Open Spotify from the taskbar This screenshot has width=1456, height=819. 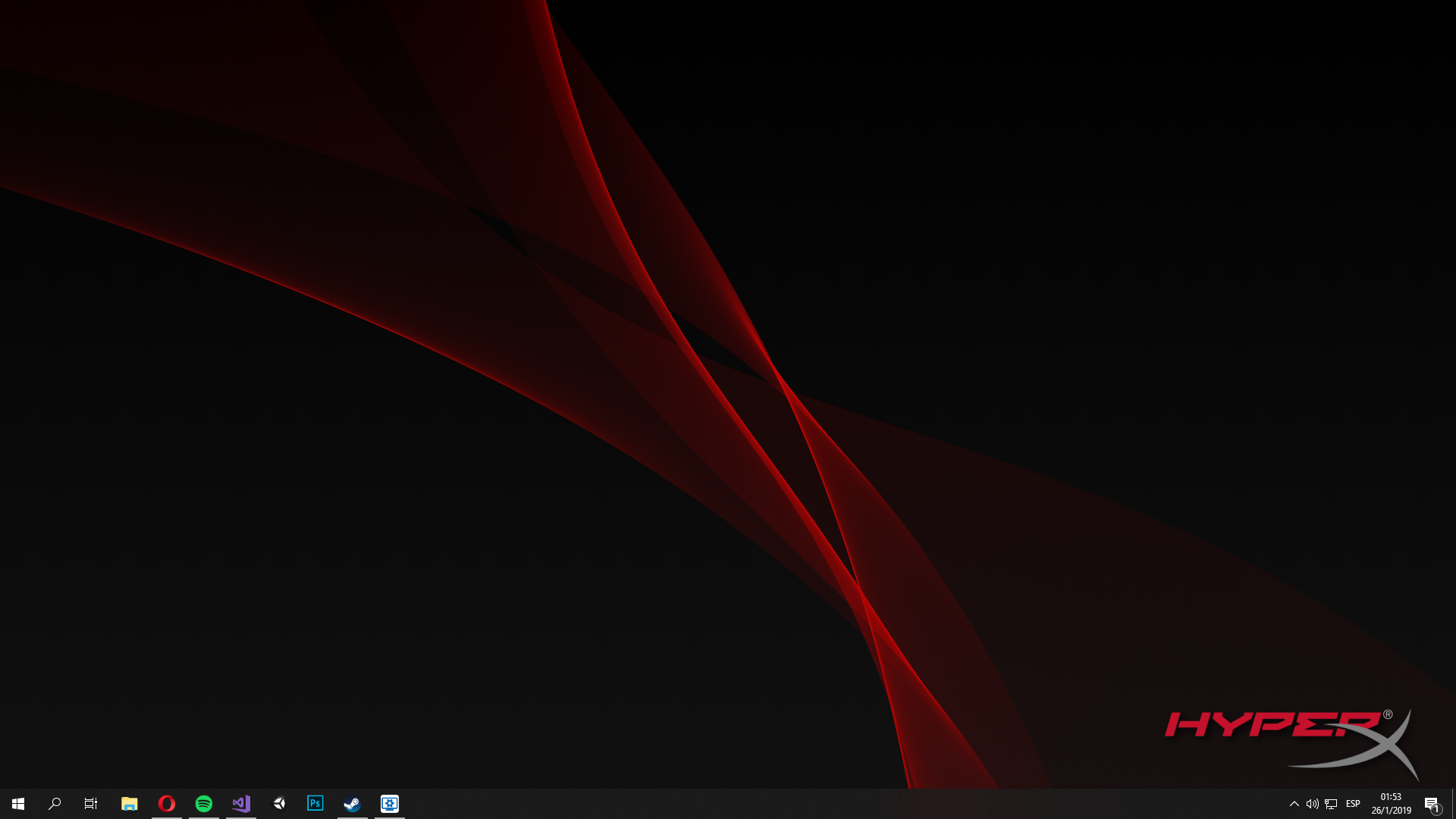pyautogui.click(x=204, y=804)
